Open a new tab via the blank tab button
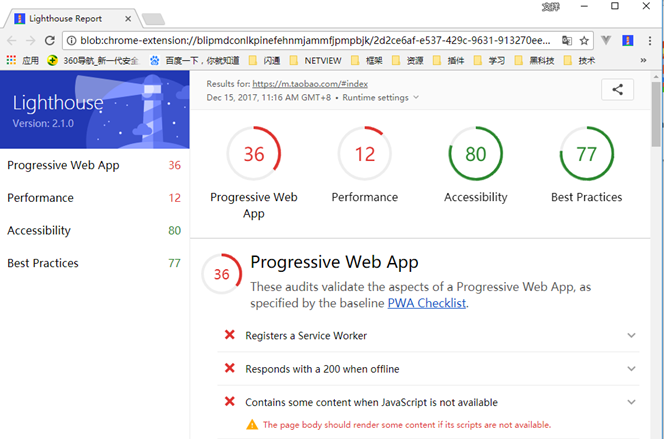The height and width of the screenshot is (439, 664). point(153,19)
